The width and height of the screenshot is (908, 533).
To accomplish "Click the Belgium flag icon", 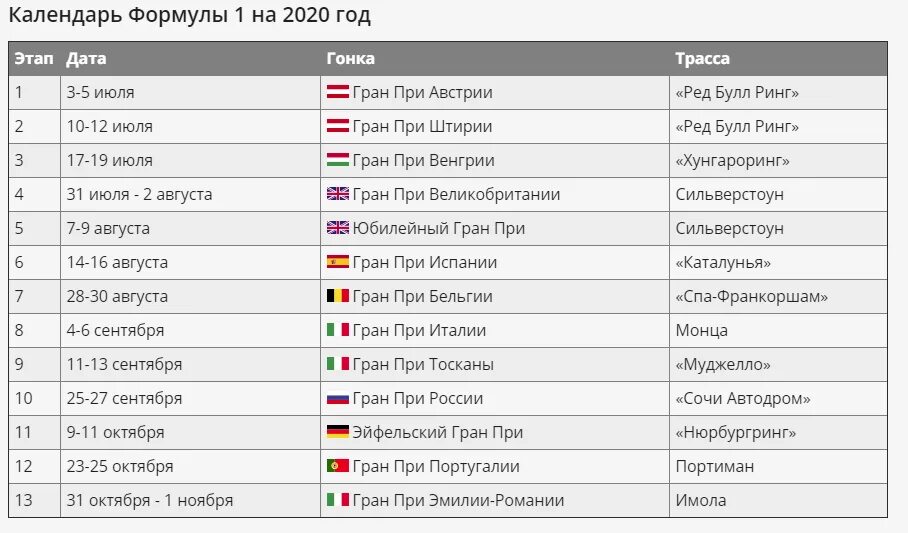I will [x=338, y=295].
